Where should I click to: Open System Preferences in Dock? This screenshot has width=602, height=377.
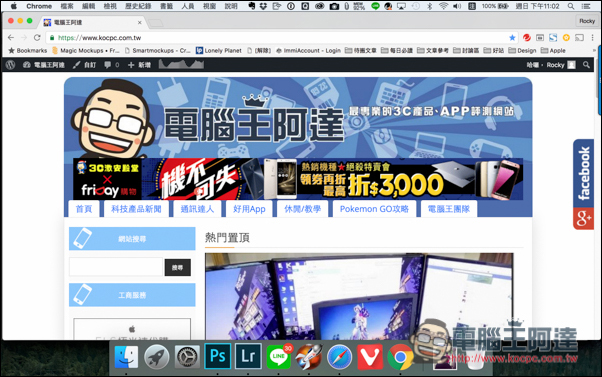tap(187, 357)
